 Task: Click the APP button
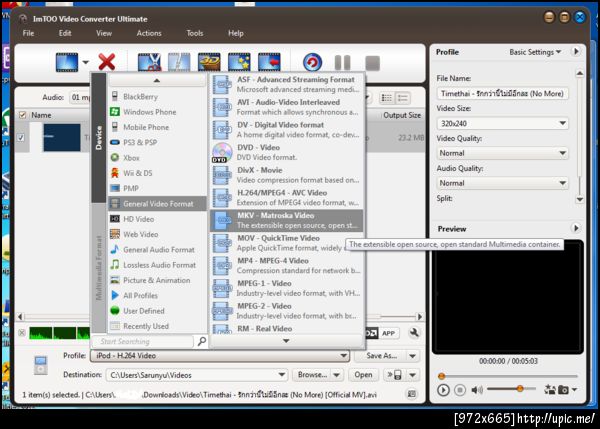point(388,333)
